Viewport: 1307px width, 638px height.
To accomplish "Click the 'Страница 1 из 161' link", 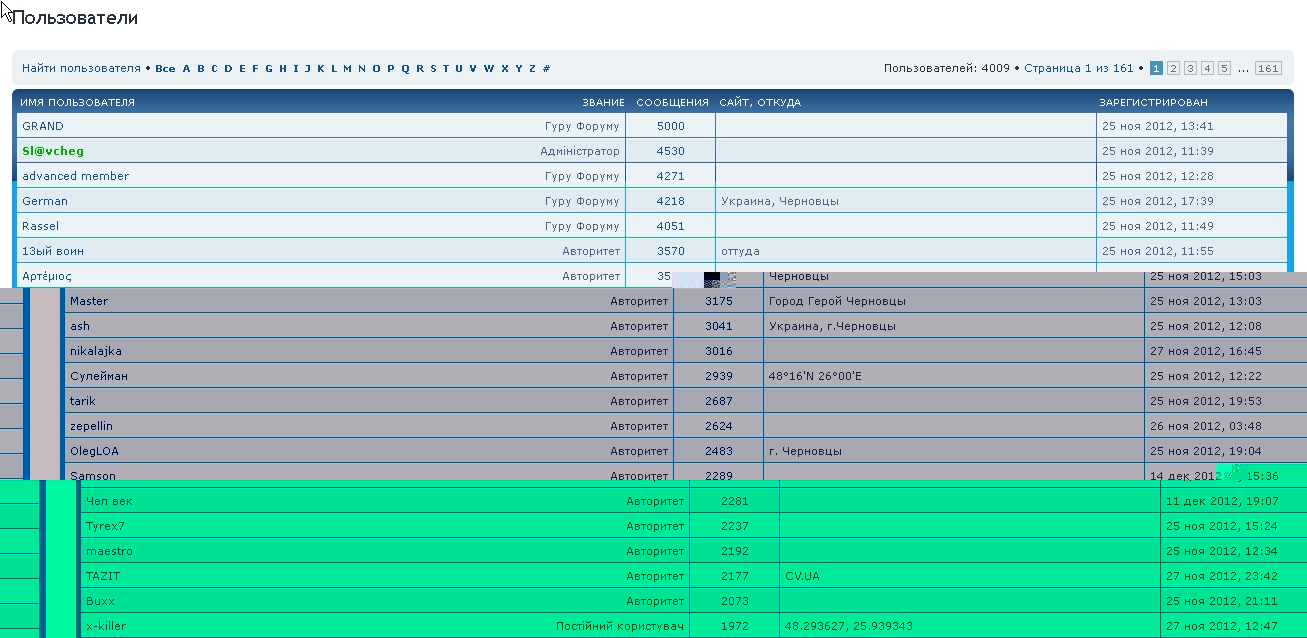I will pyautogui.click(x=1078, y=69).
